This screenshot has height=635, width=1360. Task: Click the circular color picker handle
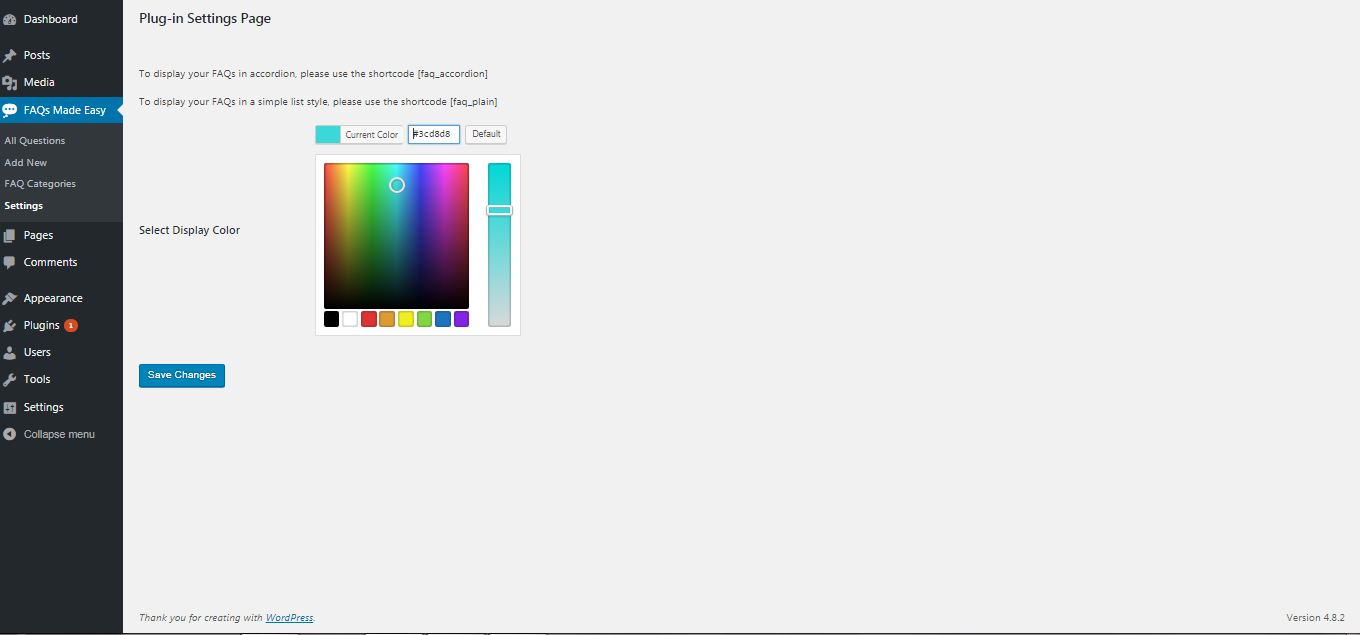click(397, 185)
